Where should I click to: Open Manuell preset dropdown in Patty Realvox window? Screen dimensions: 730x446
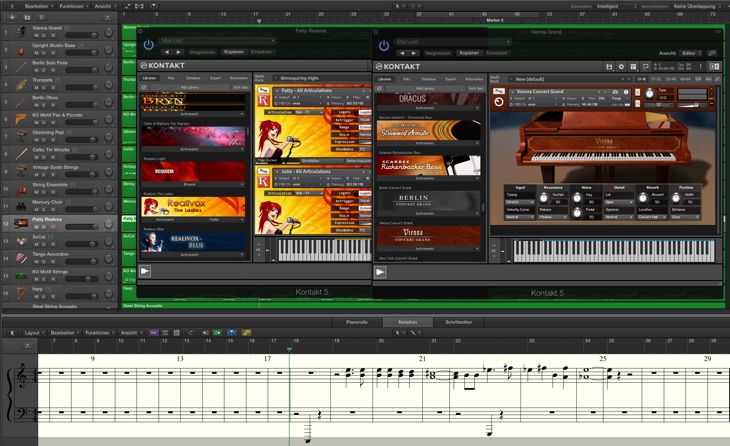[217, 41]
